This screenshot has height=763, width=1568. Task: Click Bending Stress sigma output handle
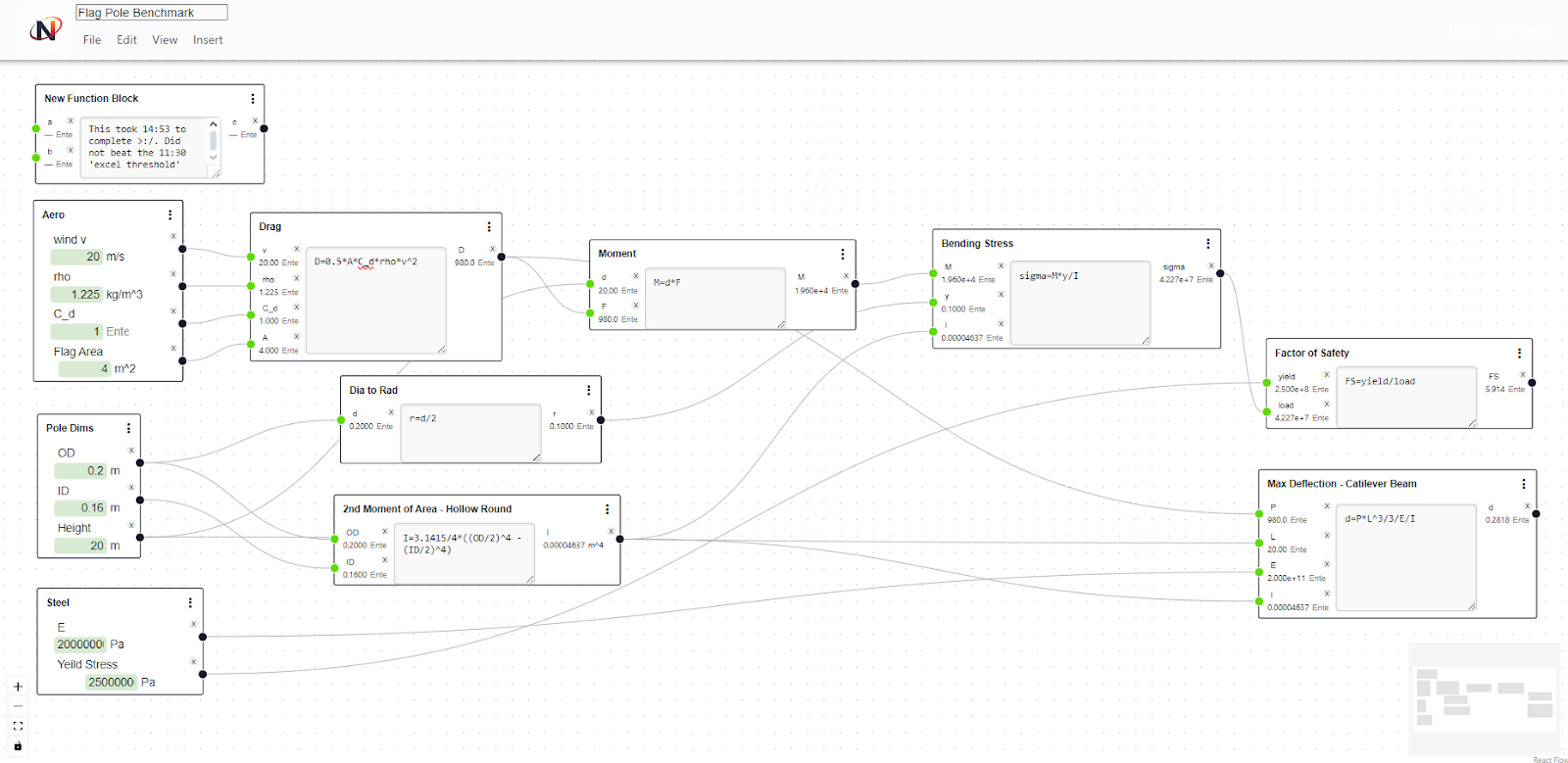[1220, 273]
